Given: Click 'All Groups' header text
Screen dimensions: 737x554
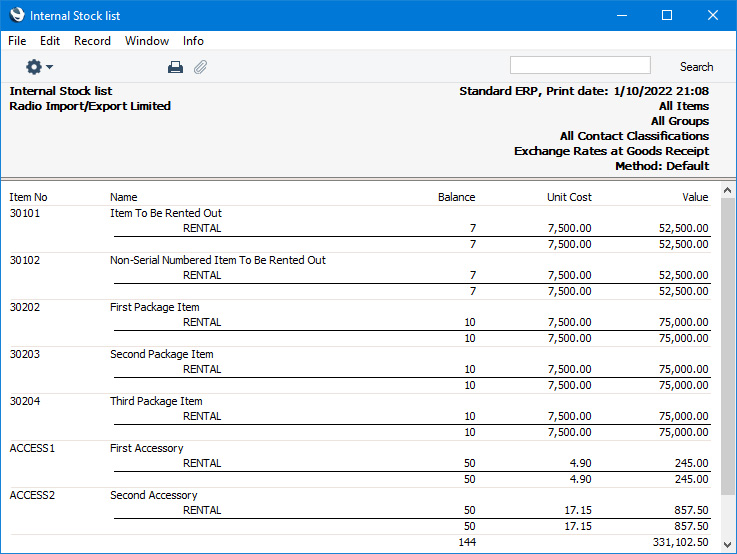Looking at the screenshot, I should pos(680,121).
